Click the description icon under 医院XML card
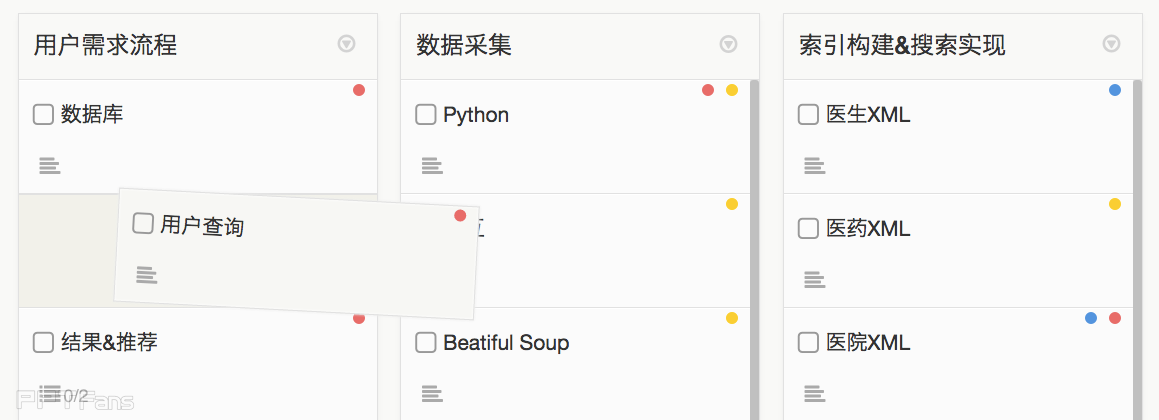The width and height of the screenshot is (1159, 420). pyautogui.click(x=815, y=394)
